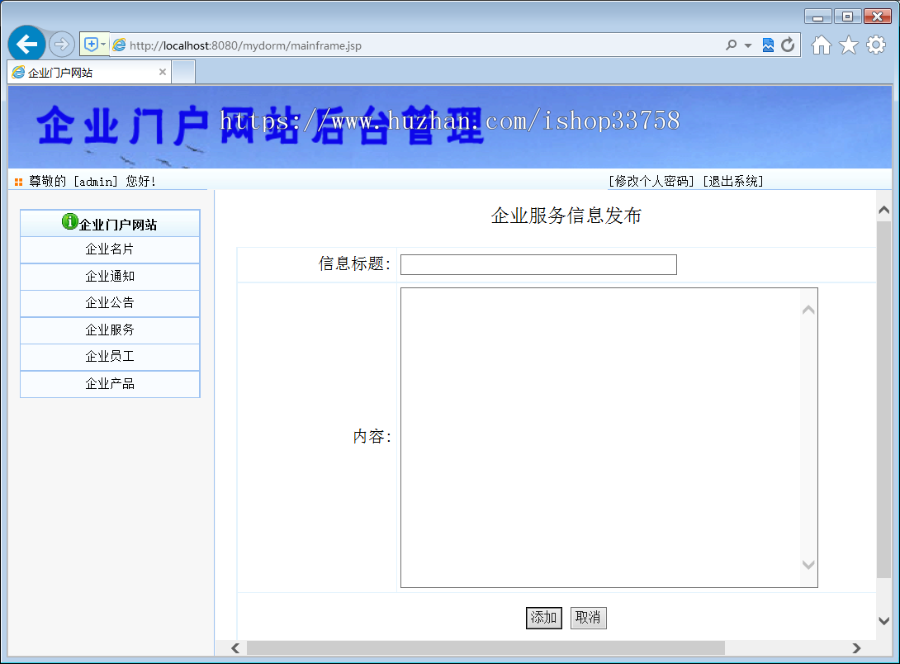
Task: Select 企业服务 in the sidebar menu
Action: (x=110, y=330)
